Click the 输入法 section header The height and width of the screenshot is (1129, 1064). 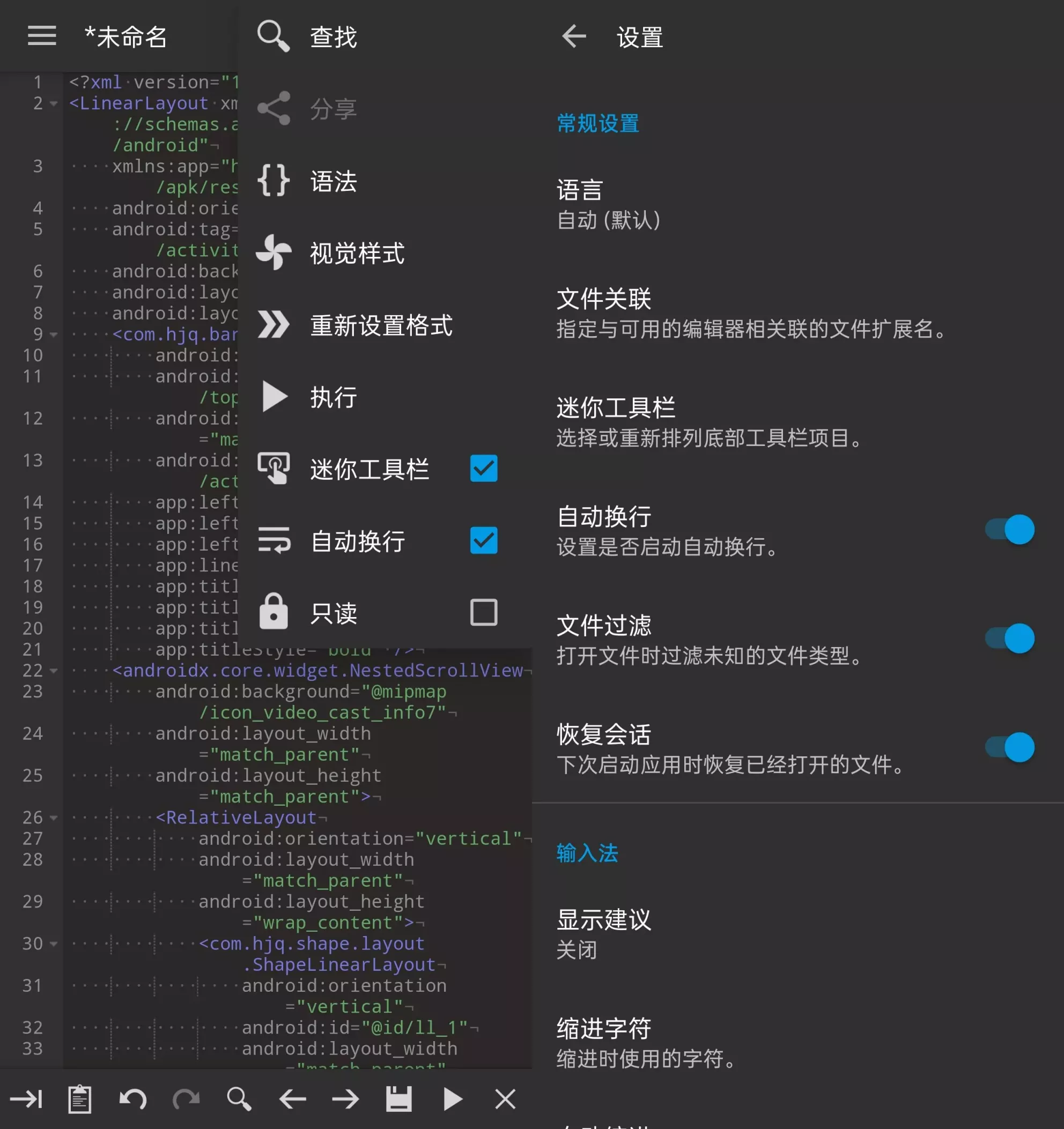point(587,852)
